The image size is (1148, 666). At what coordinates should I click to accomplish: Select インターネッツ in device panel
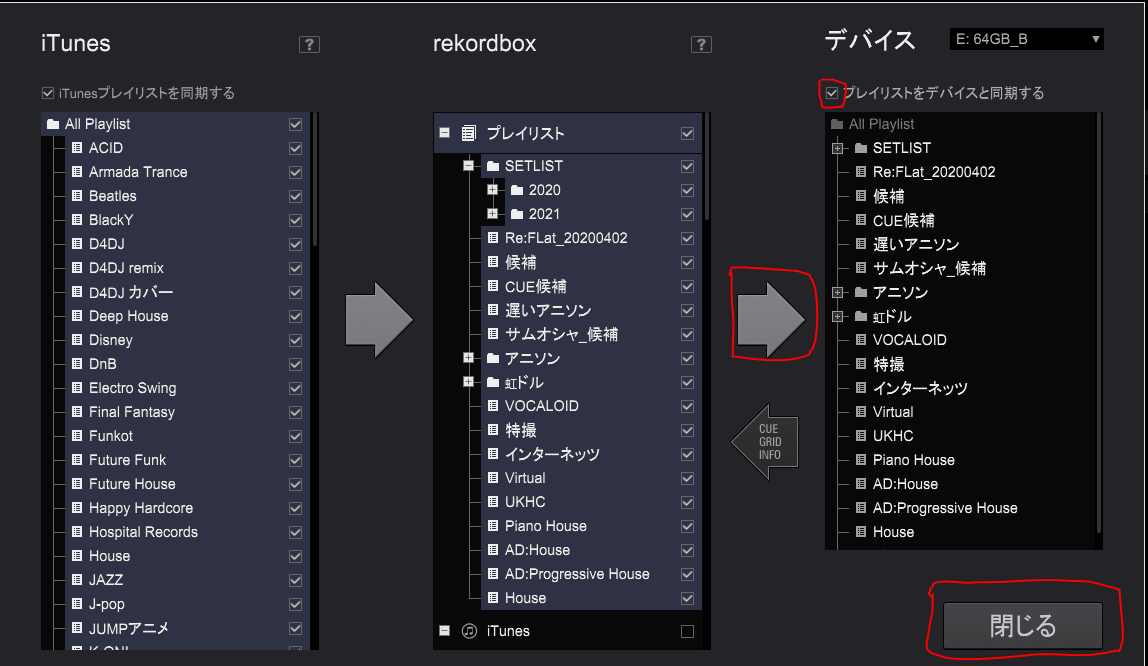[920, 388]
